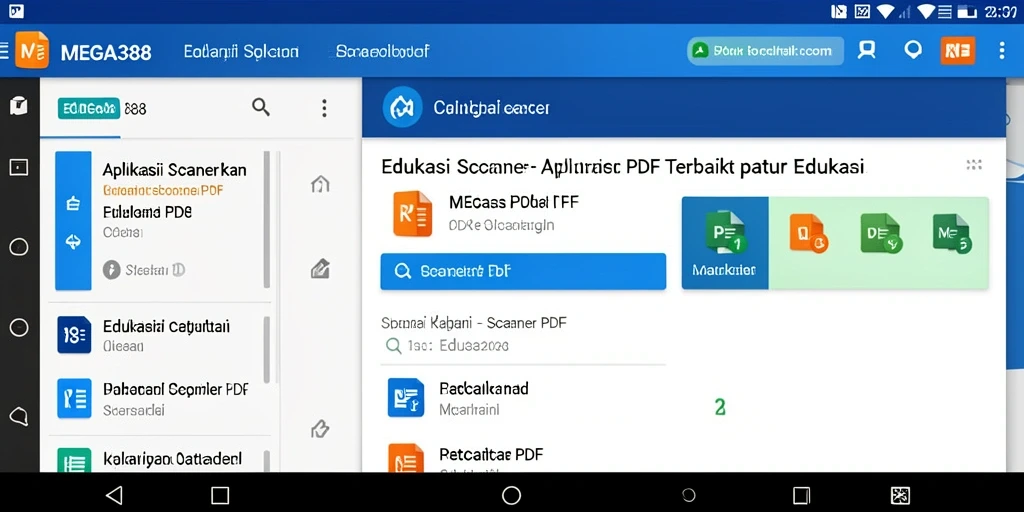Open the Scraeolbotaf tab in top bar
This screenshot has height=512, width=1024.
383,51
